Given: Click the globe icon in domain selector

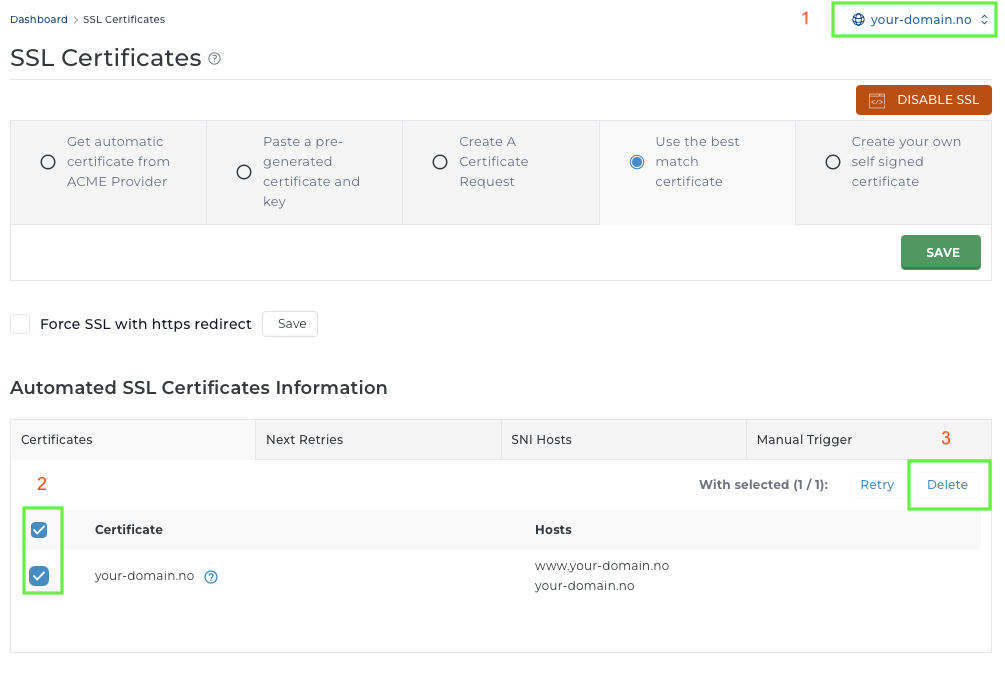Looking at the screenshot, I should (858, 20).
